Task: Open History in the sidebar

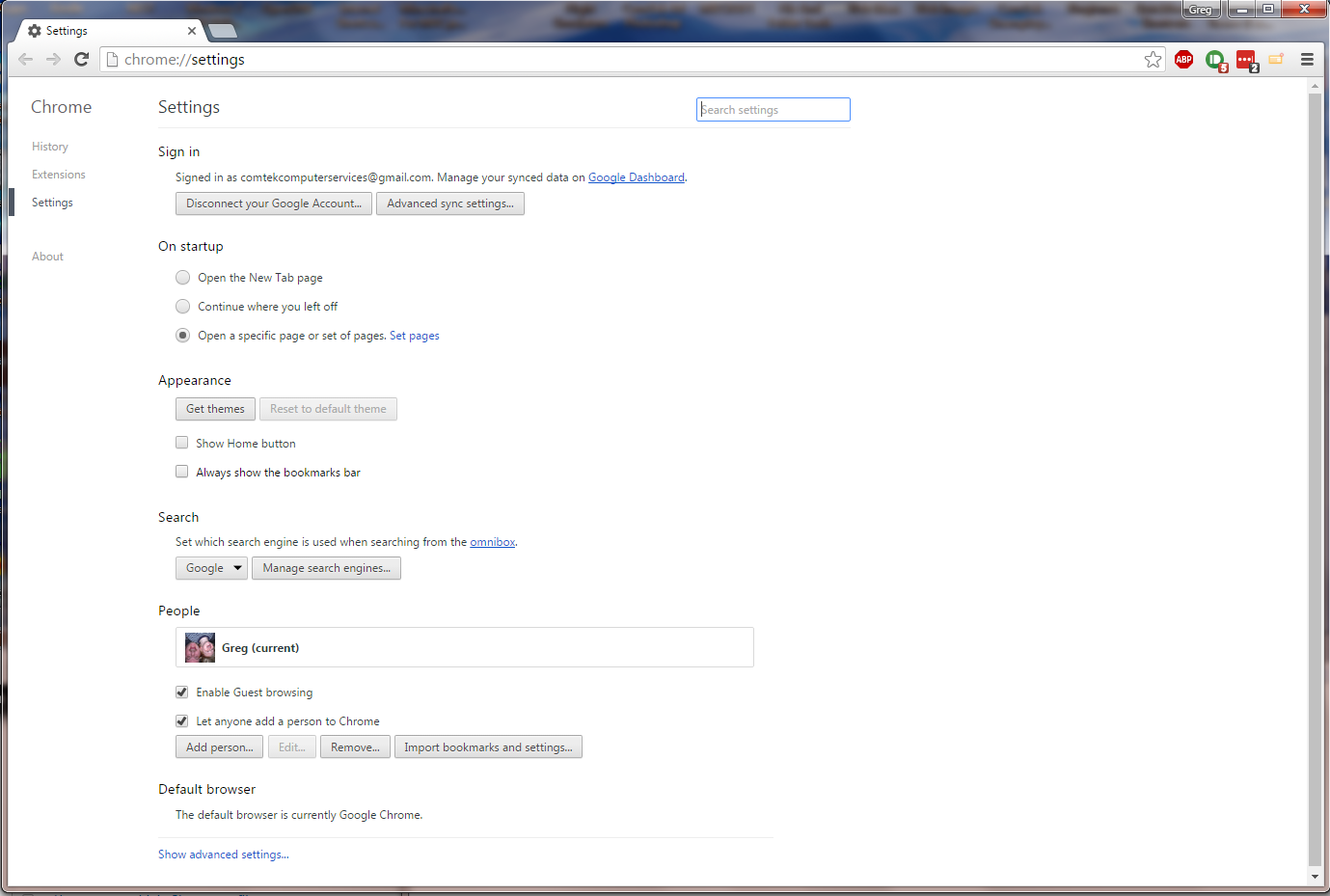Action: point(50,147)
